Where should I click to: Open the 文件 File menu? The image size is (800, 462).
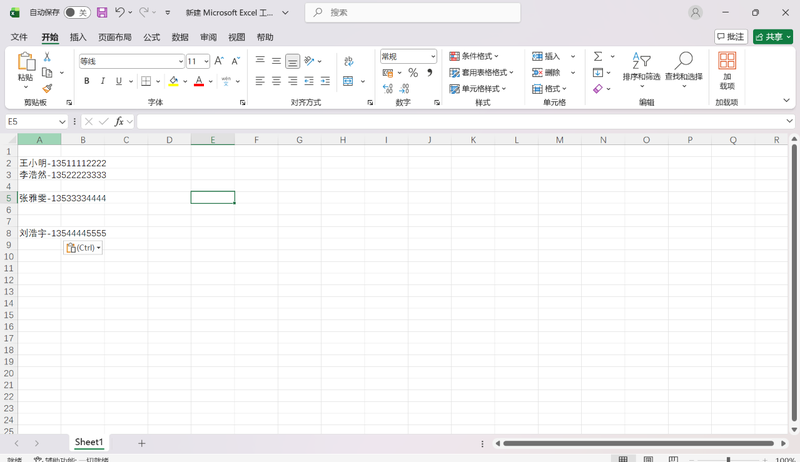(x=19, y=37)
